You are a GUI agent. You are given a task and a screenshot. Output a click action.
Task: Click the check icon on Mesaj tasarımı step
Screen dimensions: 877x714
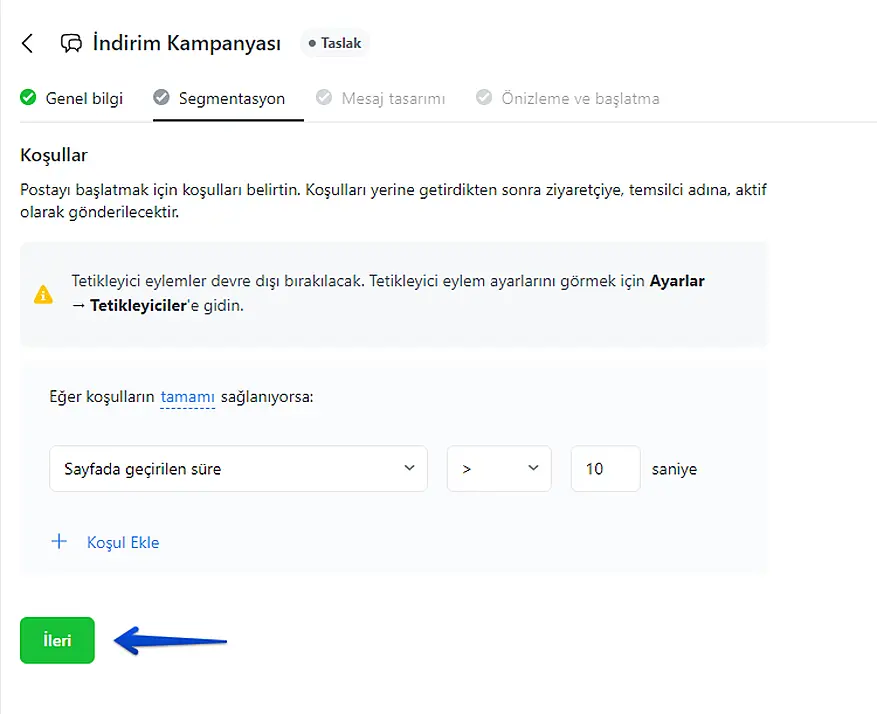[324, 98]
